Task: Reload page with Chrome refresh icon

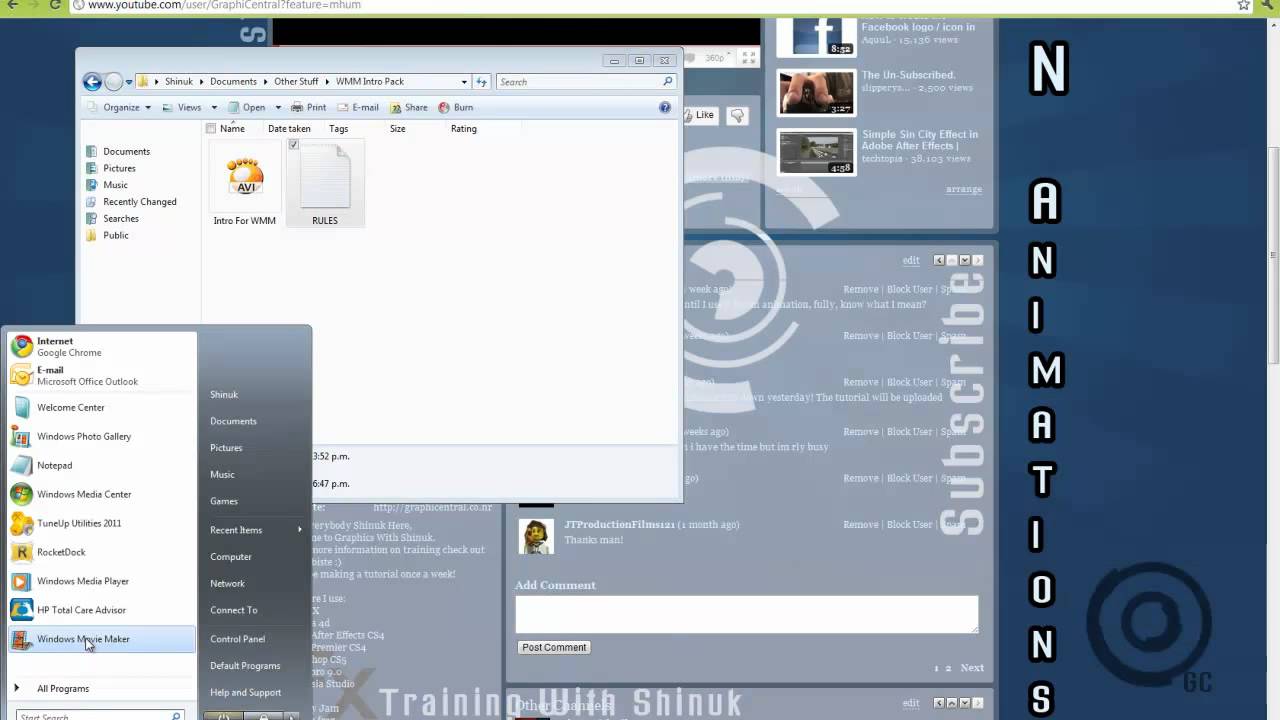Action: (55, 5)
